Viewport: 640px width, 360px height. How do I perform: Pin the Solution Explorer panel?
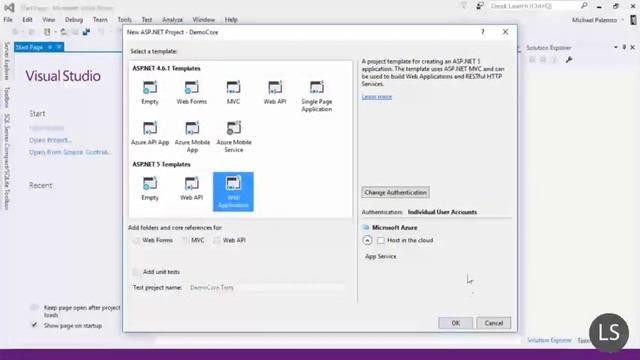(624, 47)
